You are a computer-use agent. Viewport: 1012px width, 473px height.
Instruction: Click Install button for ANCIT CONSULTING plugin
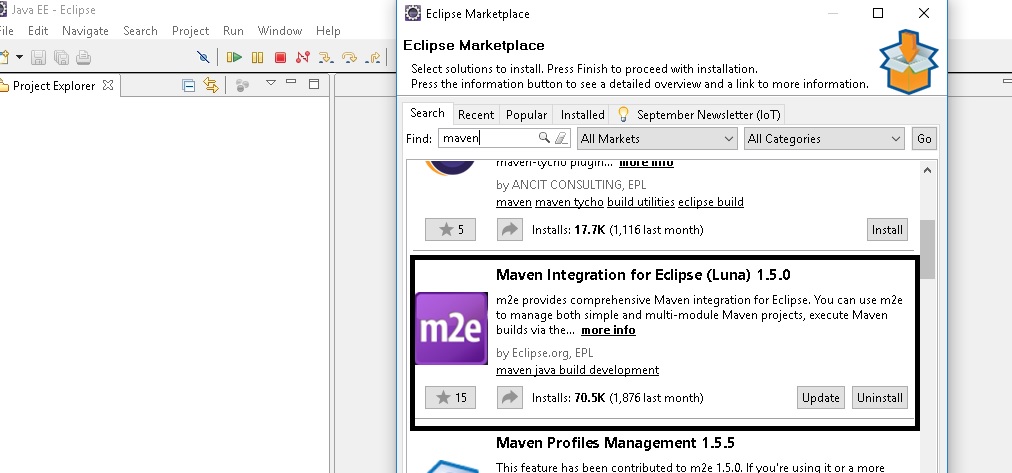[887, 230]
